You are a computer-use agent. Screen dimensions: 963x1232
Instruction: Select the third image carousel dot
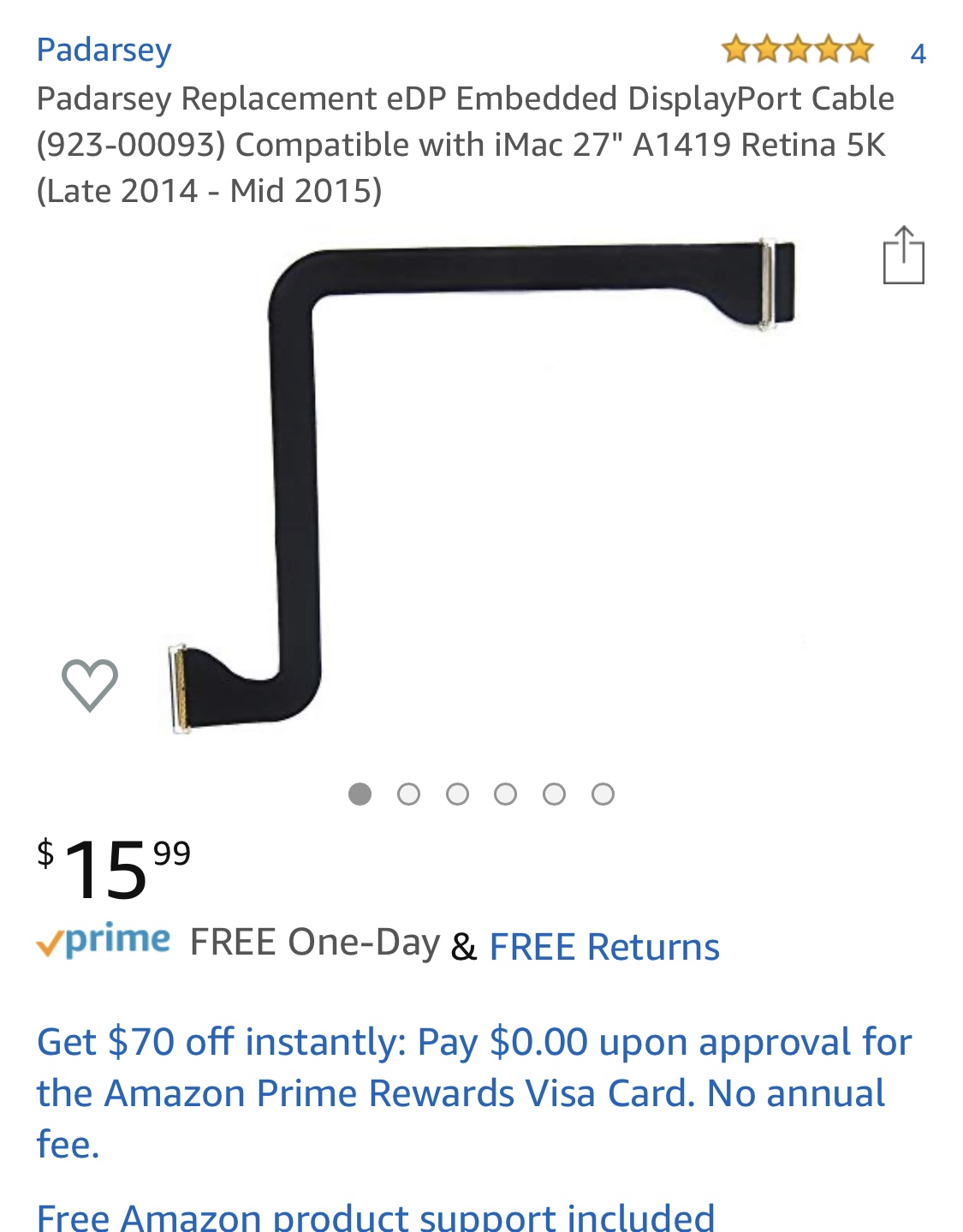pos(458,795)
